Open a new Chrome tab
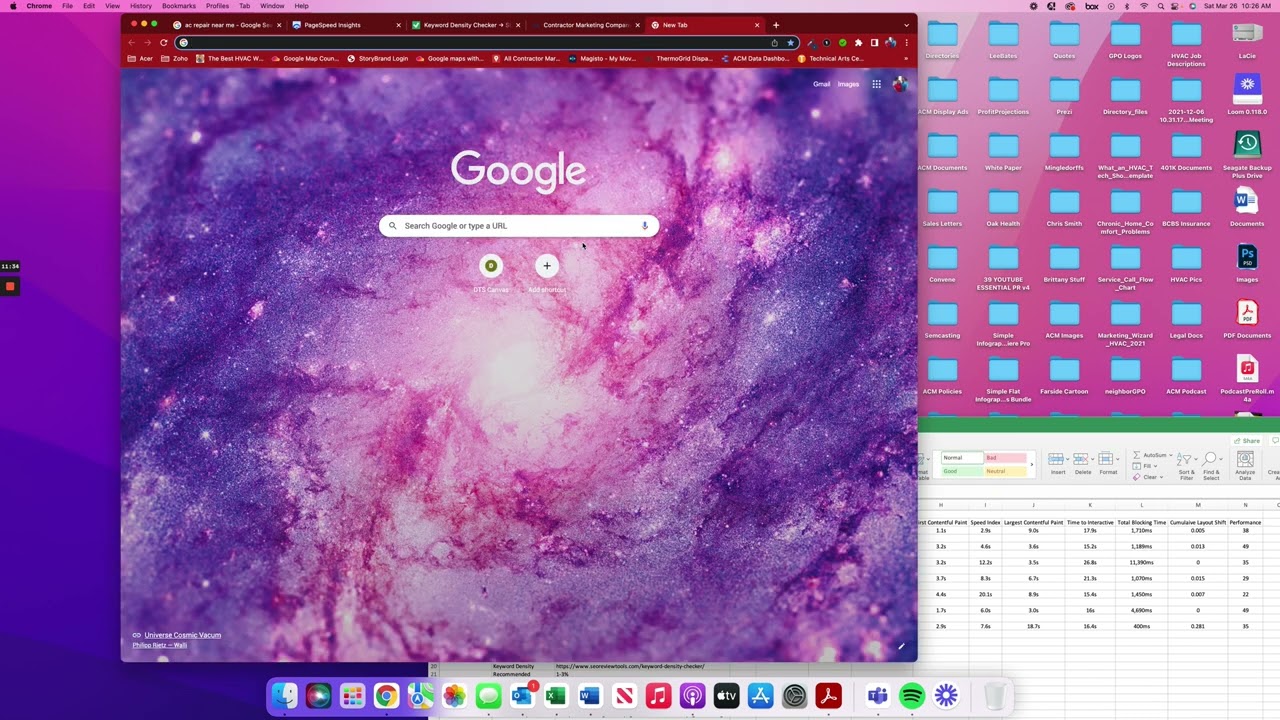Viewport: 1280px width, 720px height. (x=776, y=25)
